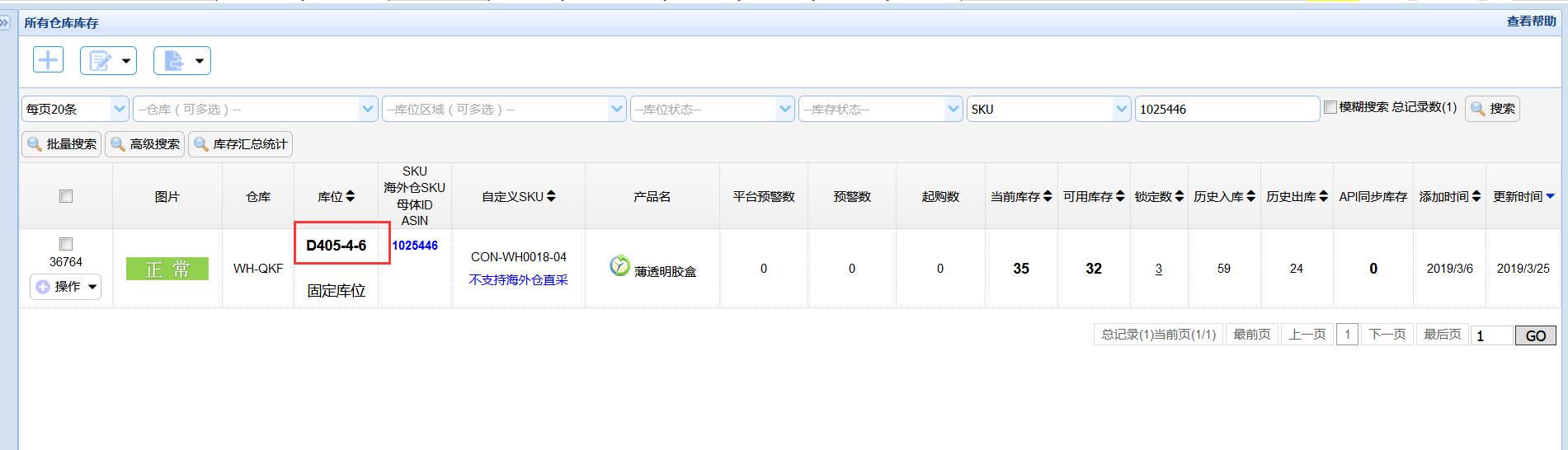
Task: Click bin location D405-4-6 cell
Action: [x=337, y=246]
